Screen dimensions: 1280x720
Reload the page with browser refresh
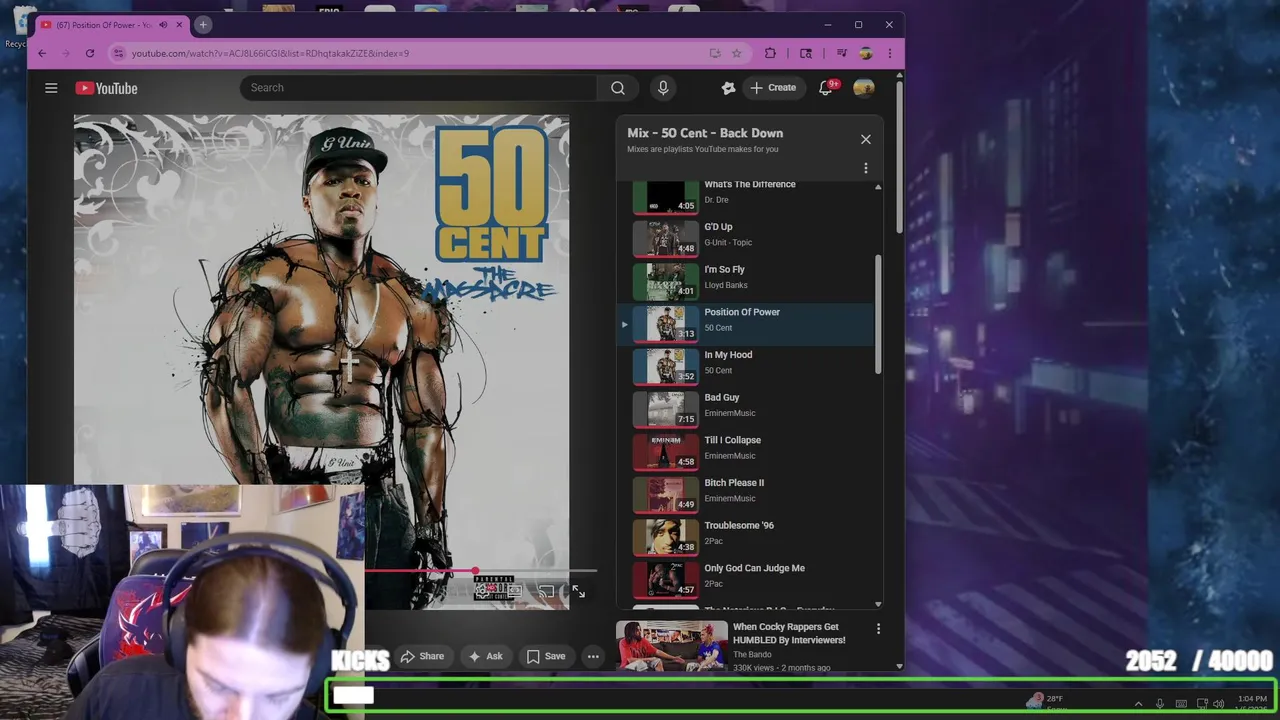point(90,53)
